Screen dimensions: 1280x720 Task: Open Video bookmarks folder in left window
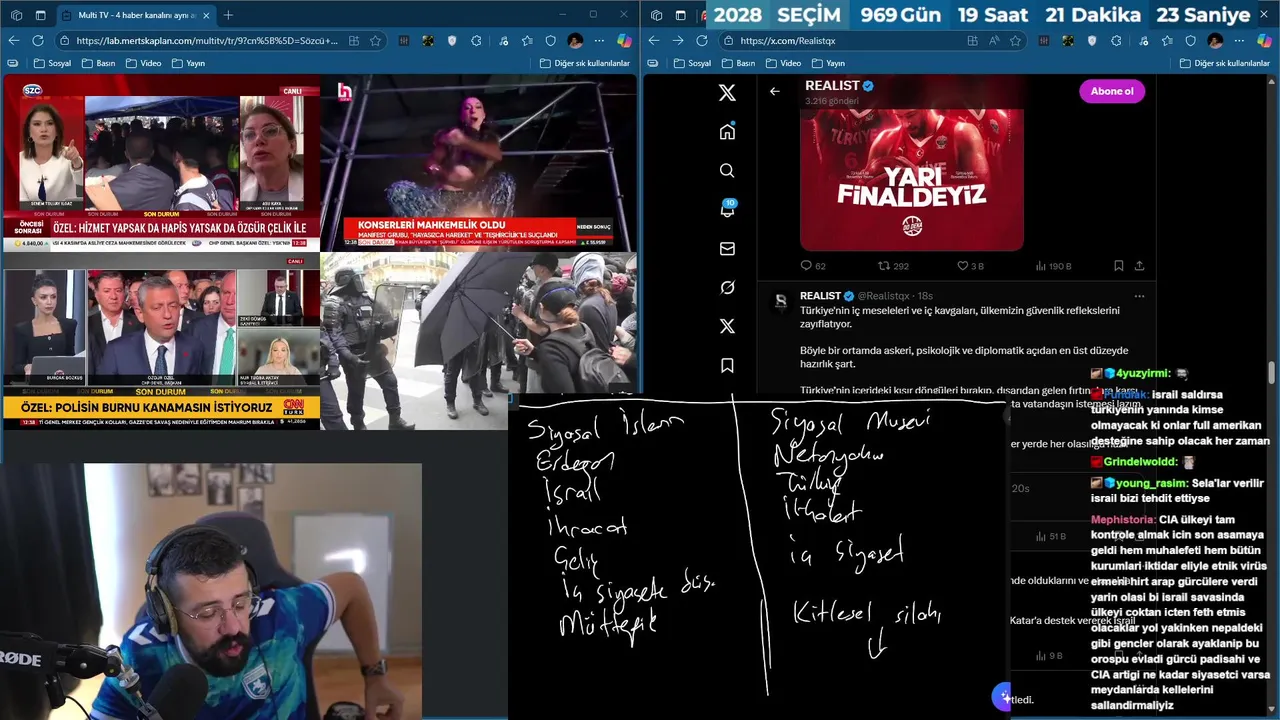(x=143, y=63)
